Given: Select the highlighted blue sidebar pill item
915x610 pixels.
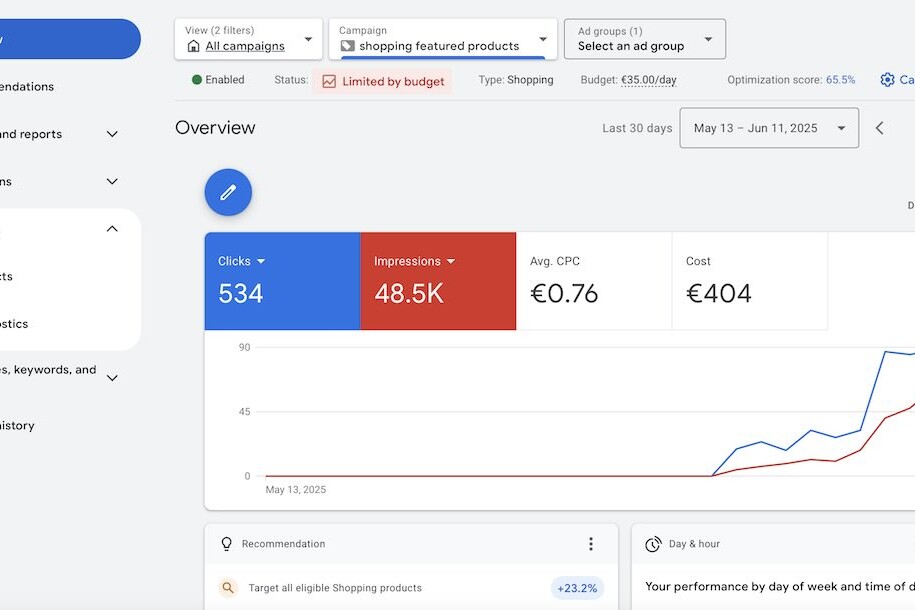Looking at the screenshot, I should (70, 39).
